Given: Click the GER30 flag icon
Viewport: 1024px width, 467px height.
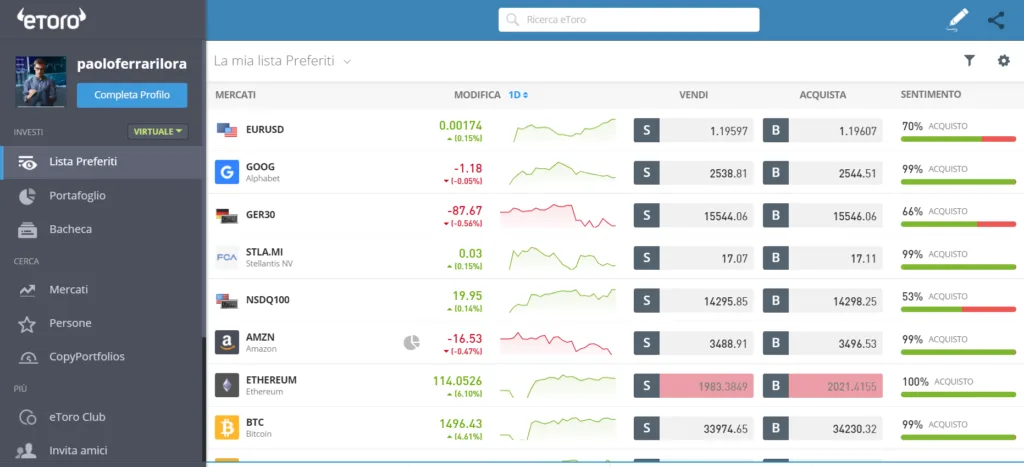Looking at the screenshot, I should point(227,215).
